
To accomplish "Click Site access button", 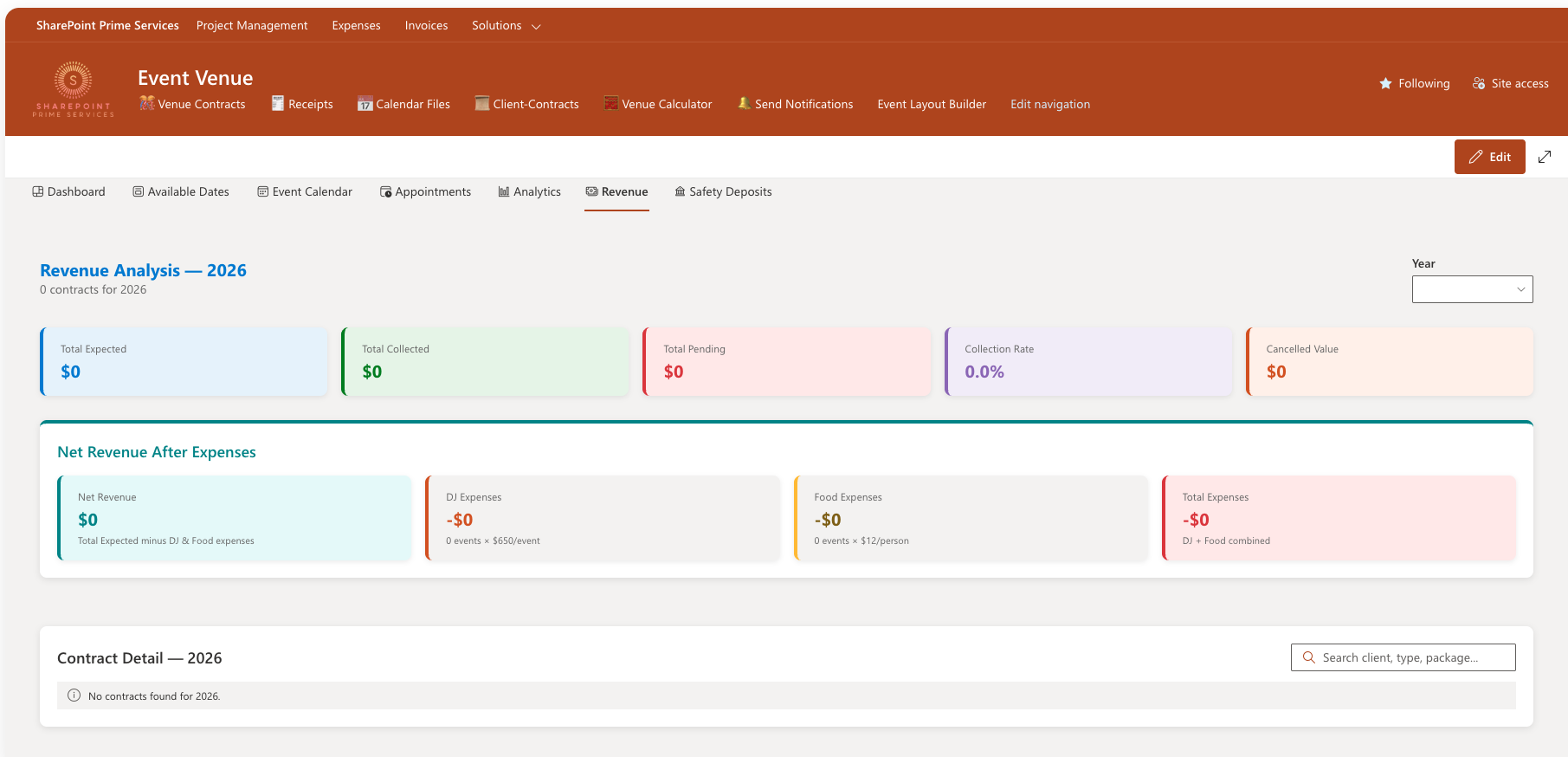I will (x=1511, y=83).
